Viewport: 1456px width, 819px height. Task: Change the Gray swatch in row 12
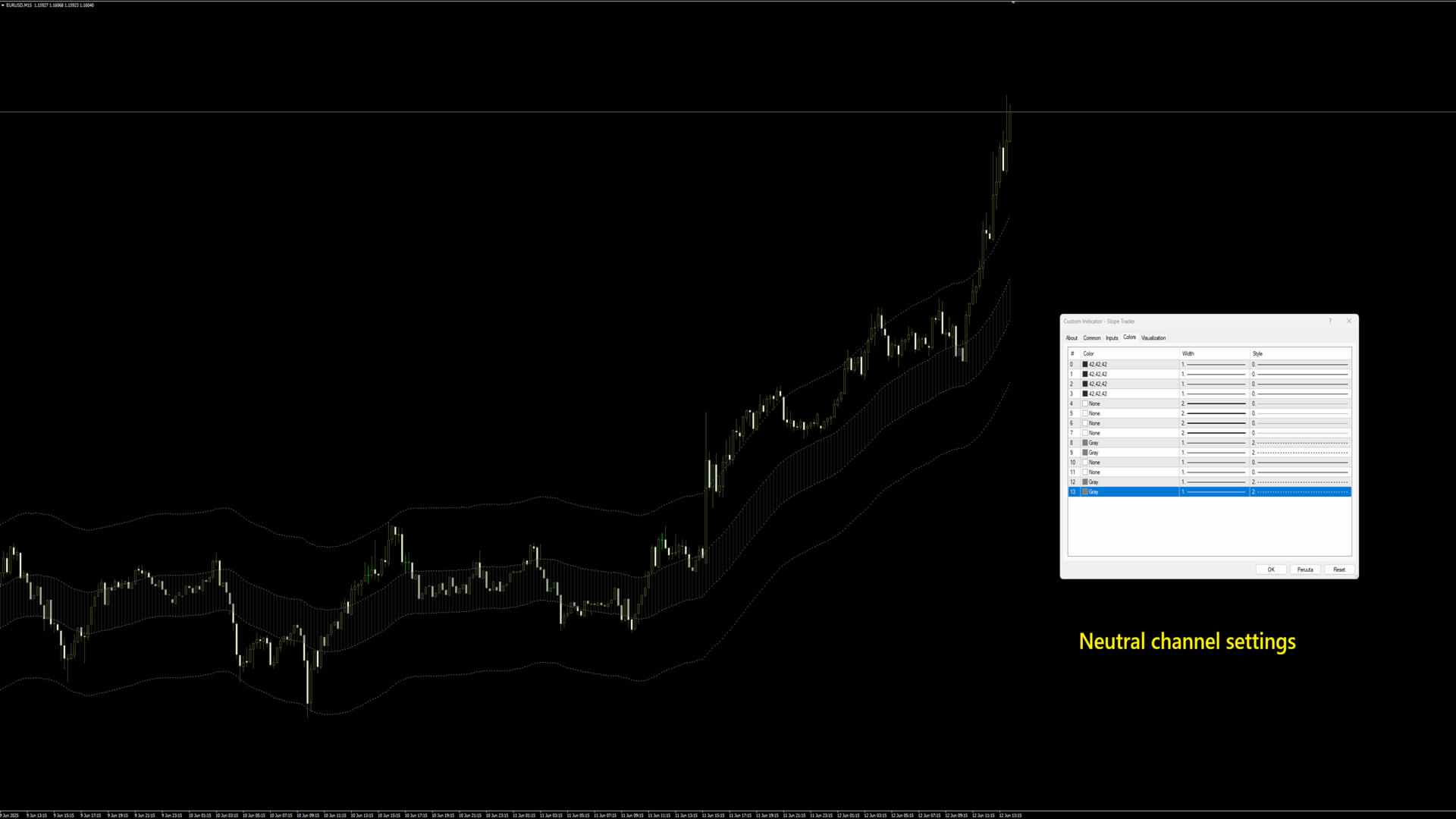(1085, 482)
